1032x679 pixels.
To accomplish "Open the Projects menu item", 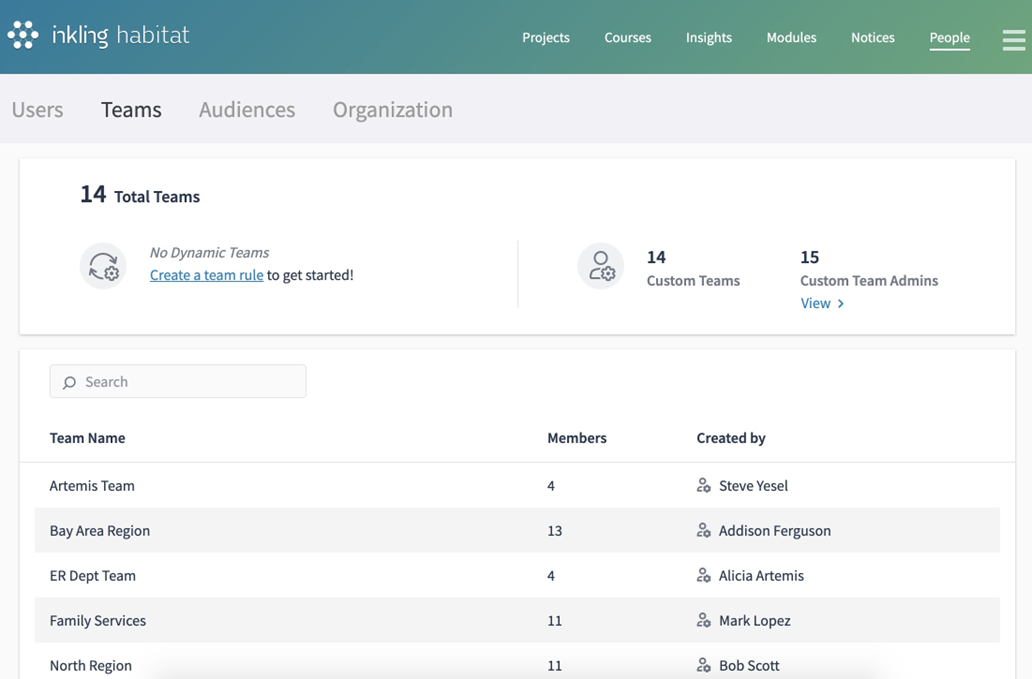I will point(545,38).
